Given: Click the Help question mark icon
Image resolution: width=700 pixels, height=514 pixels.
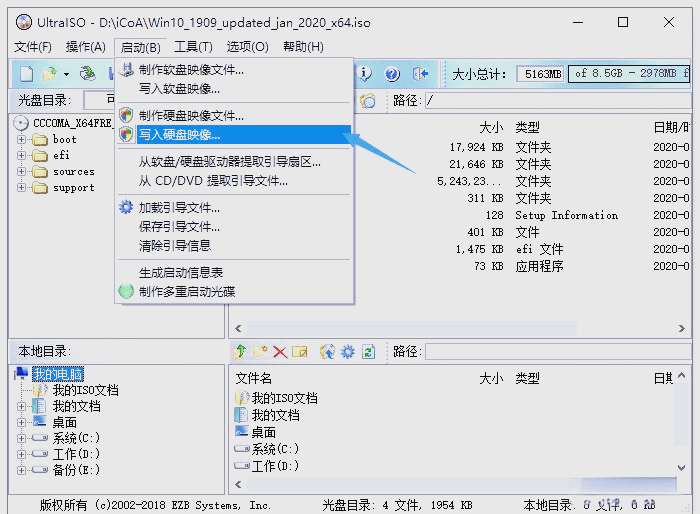Looking at the screenshot, I should pyautogui.click(x=392, y=74).
